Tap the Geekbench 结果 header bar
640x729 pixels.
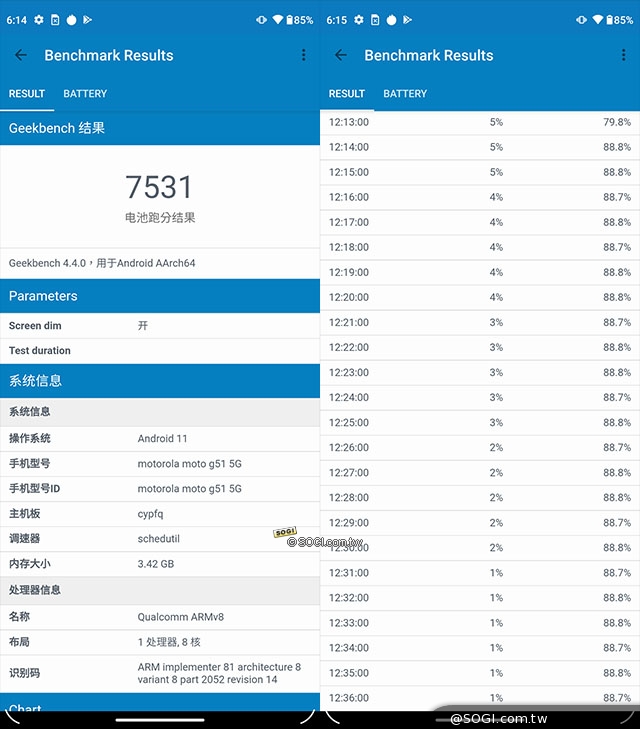160,128
